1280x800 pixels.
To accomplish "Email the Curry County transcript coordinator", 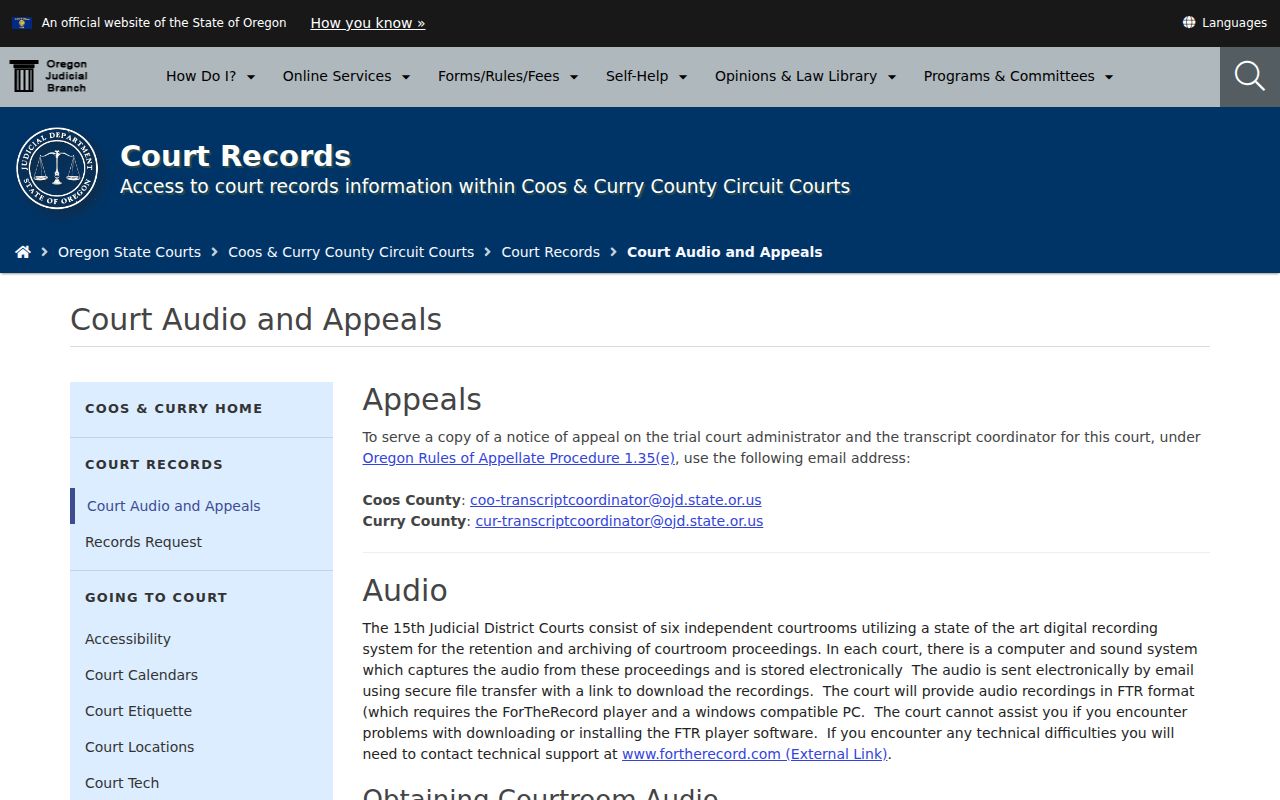I will [619, 521].
